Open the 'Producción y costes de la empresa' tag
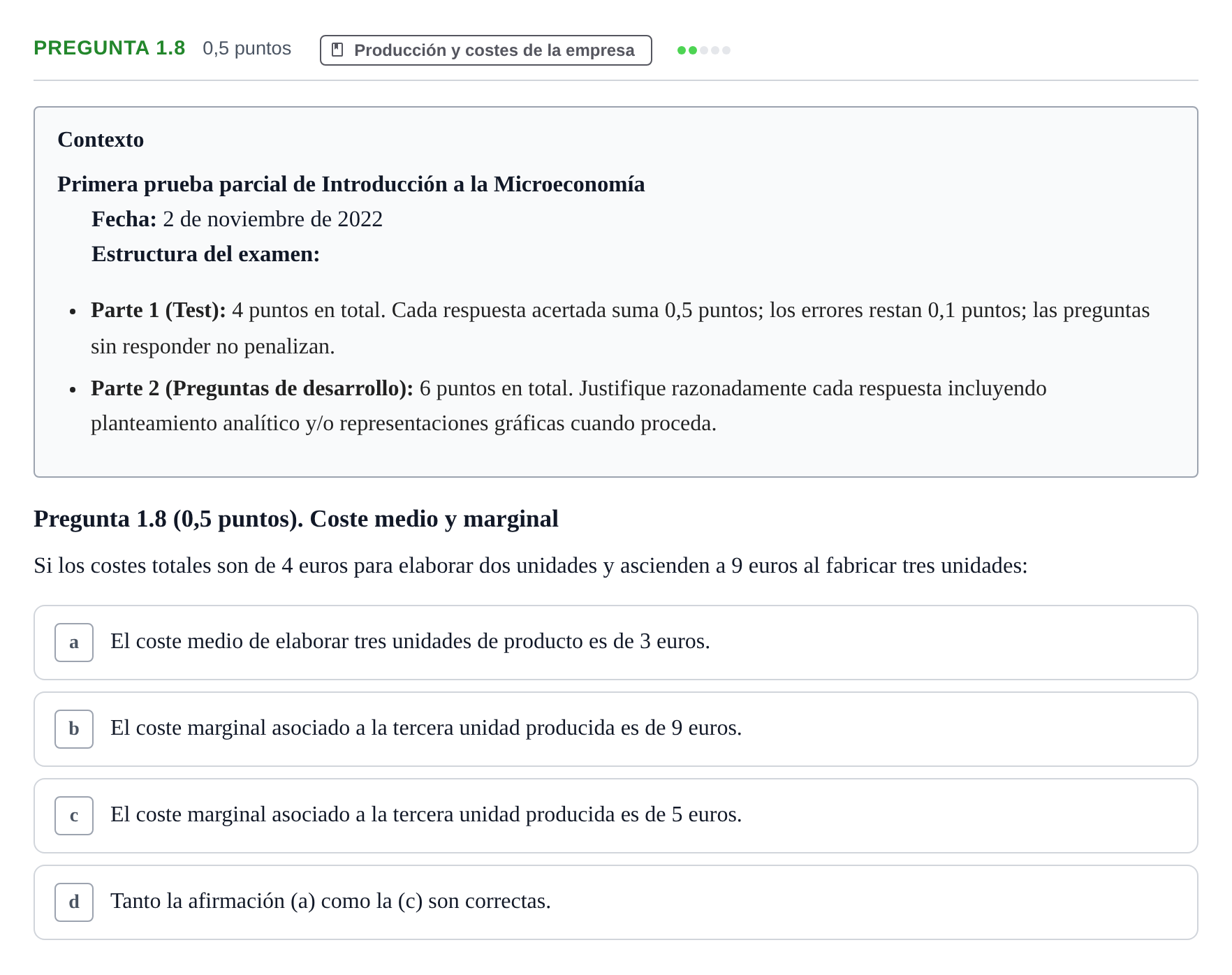 tap(486, 50)
